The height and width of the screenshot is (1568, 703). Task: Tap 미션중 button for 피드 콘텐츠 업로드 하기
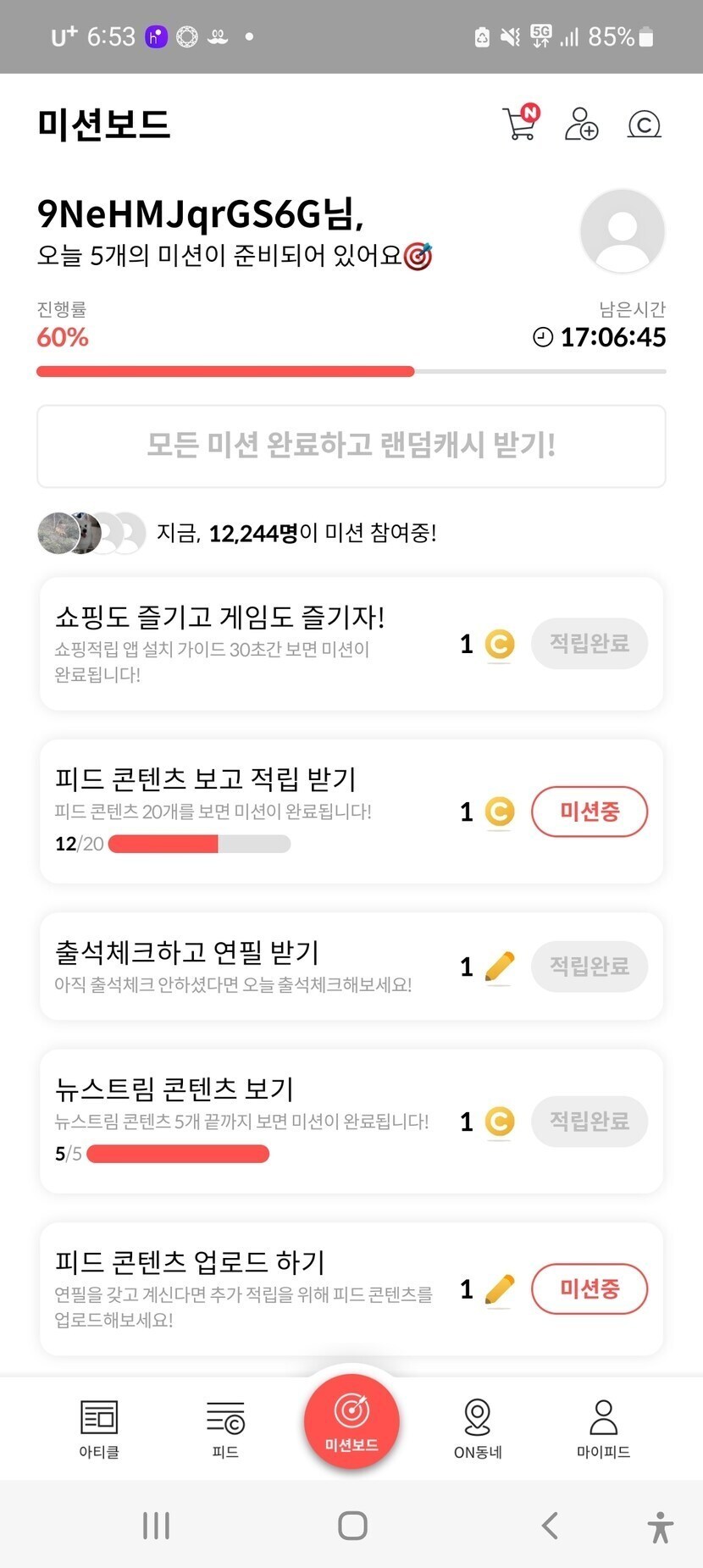point(589,1288)
